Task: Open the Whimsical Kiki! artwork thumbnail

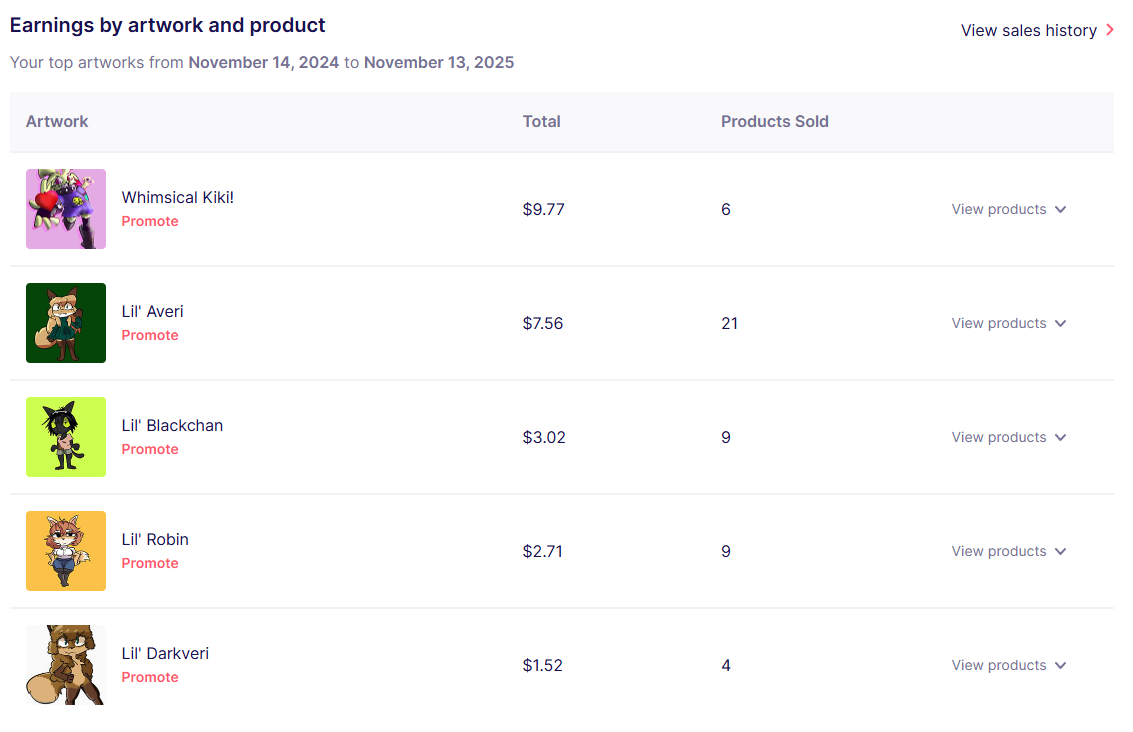Action: 66,209
